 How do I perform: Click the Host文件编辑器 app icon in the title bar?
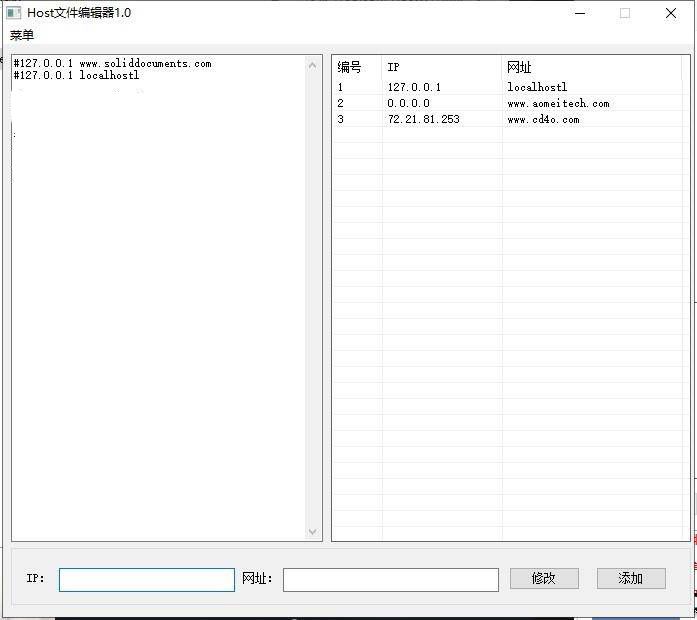coord(14,13)
